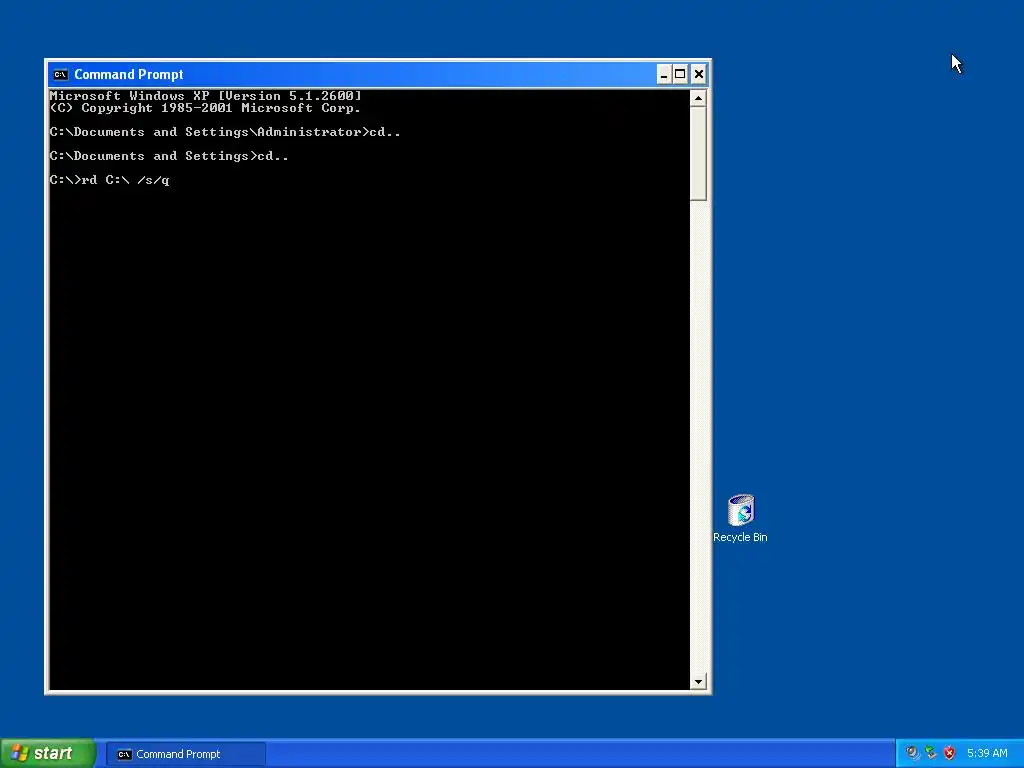Click the 'Command Prompt' window title text
1024x768 pixels.
129,74
